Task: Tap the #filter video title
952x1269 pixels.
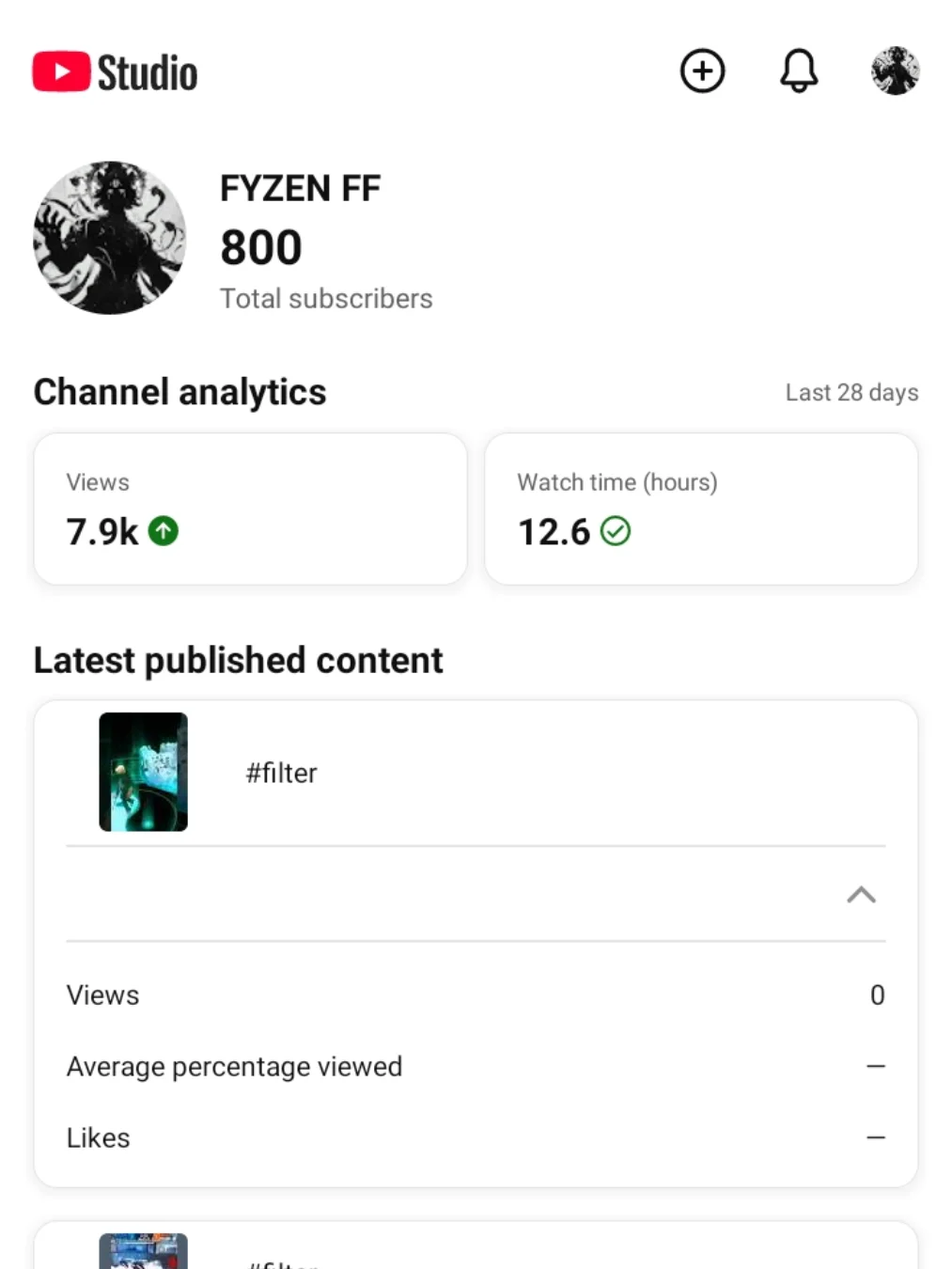Action: click(281, 773)
